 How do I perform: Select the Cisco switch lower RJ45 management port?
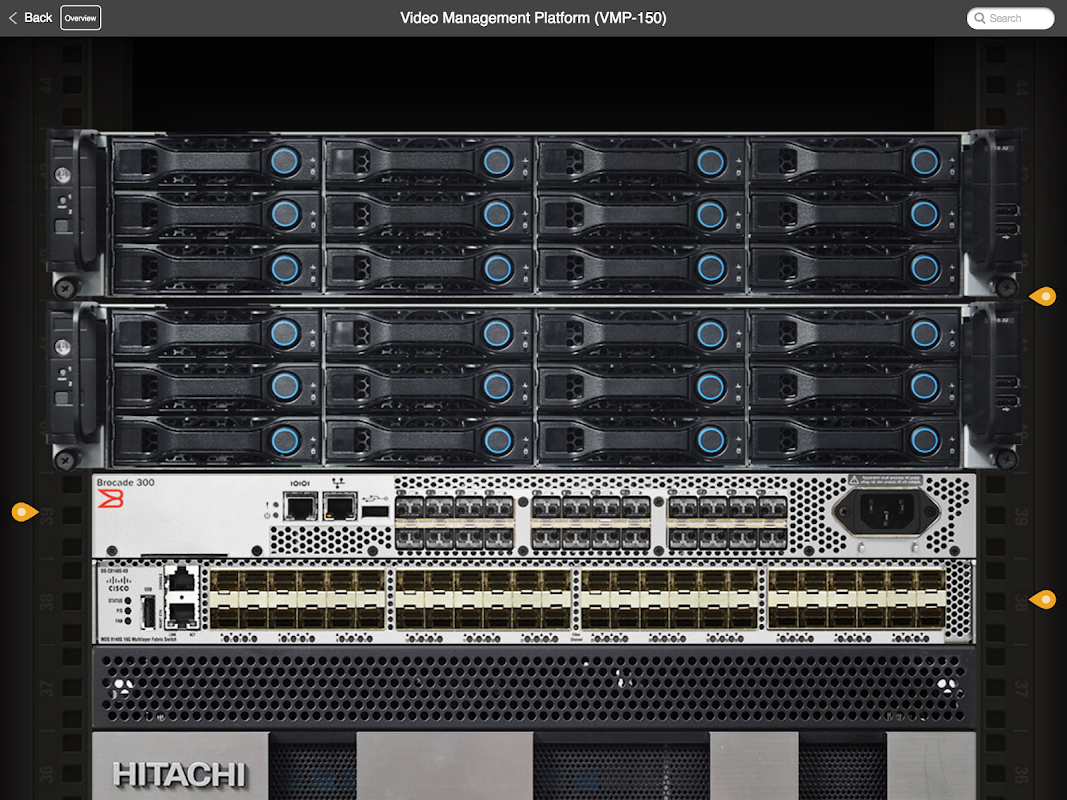182,614
